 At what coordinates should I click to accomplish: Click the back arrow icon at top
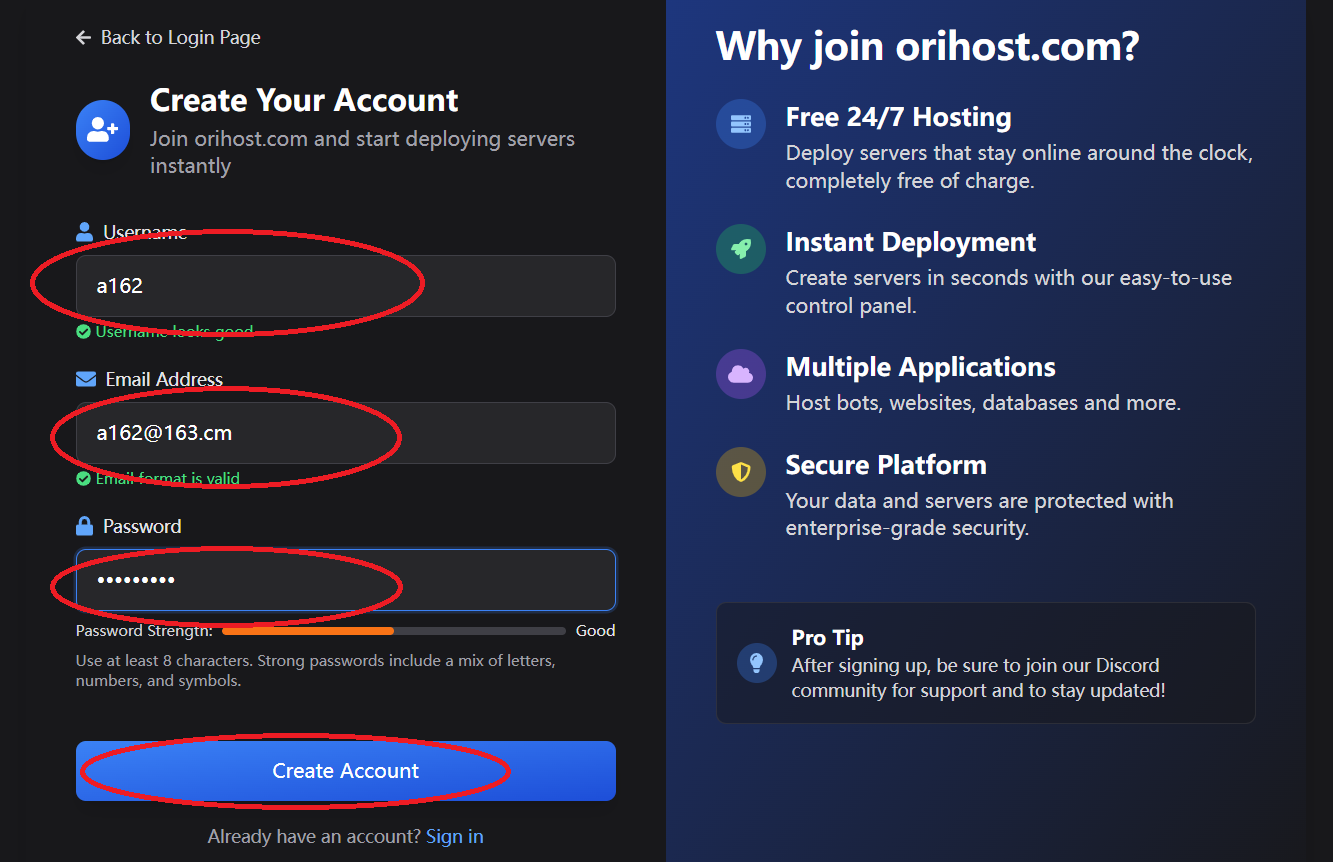click(x=83, y=38)
